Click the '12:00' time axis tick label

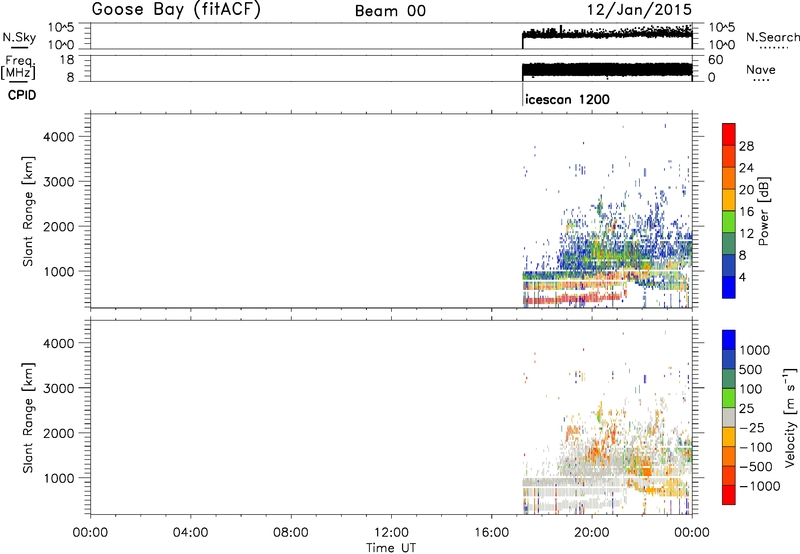tap(391, 533)
